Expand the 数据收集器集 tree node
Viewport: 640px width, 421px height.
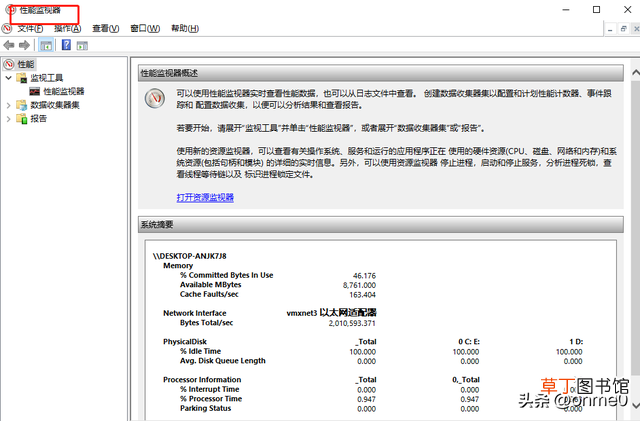(9, 105)
